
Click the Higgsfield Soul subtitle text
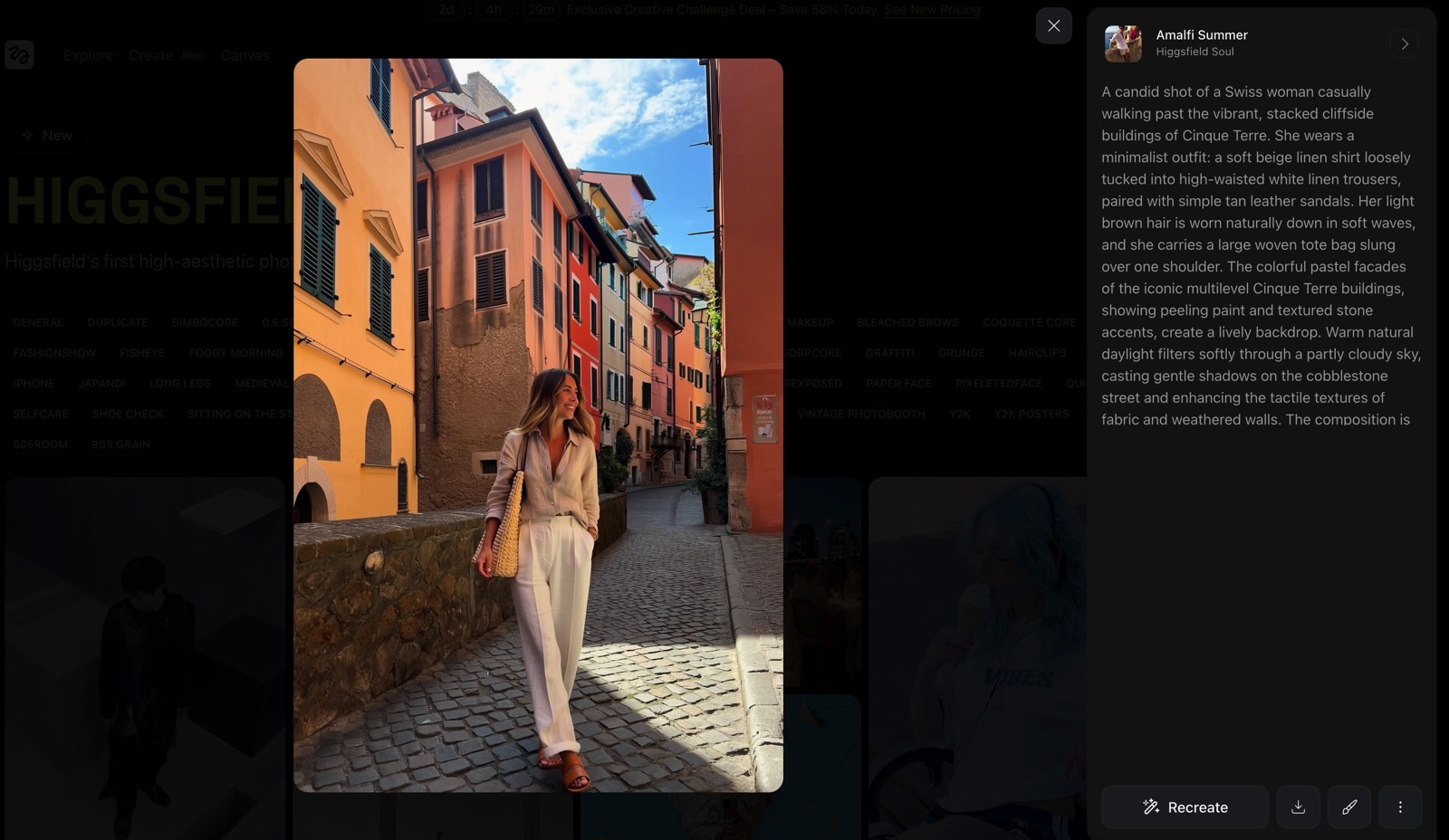click(1195, 52)
